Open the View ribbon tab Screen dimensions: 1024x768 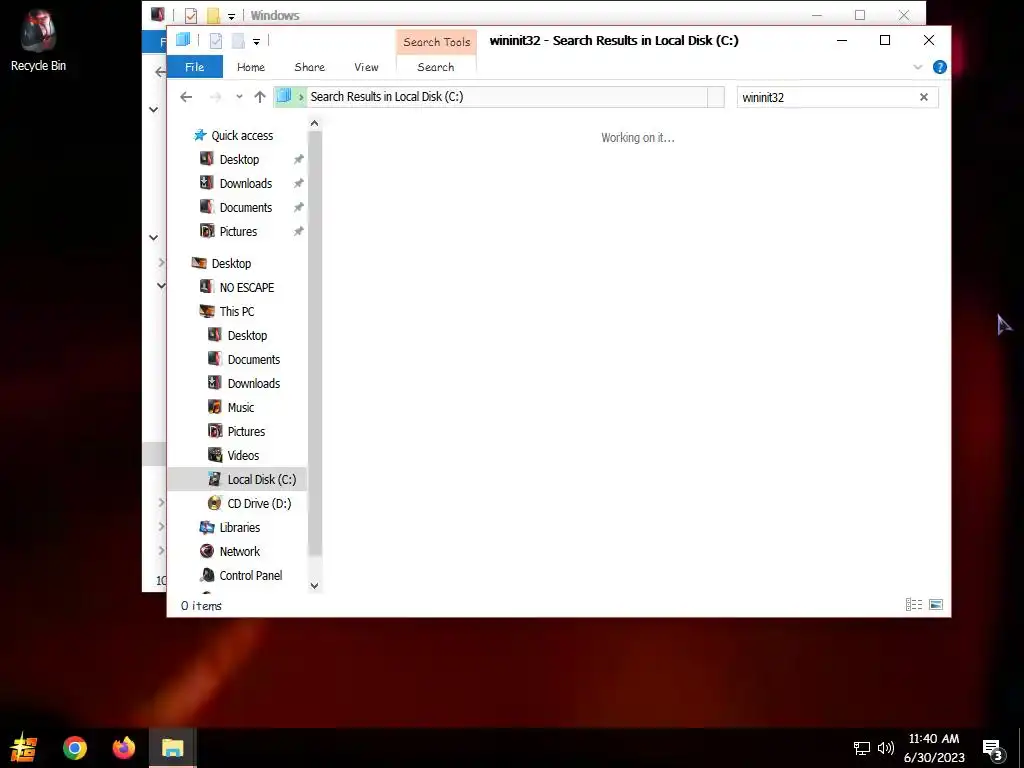366,67
